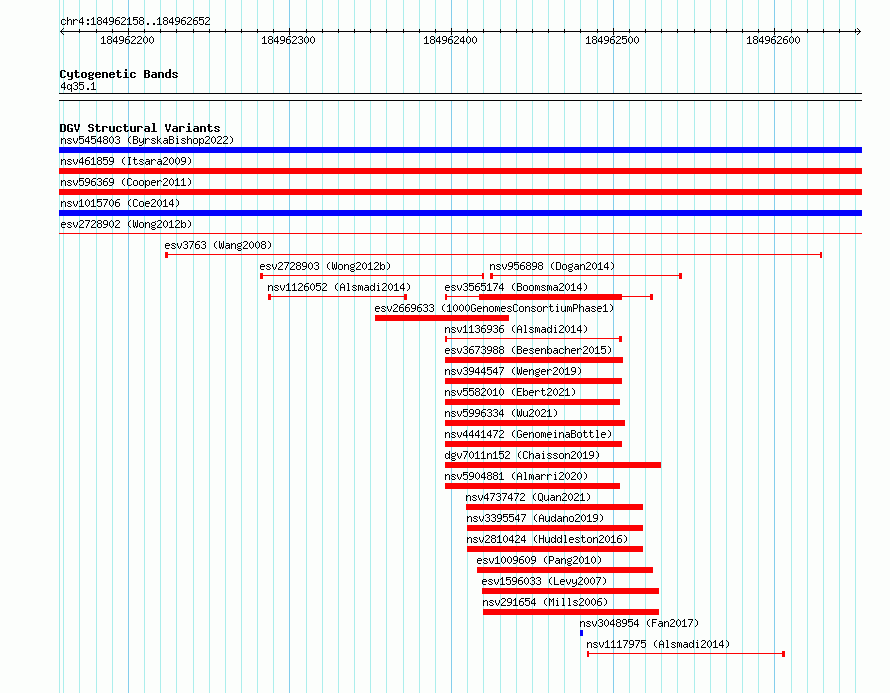890x693 pixels.
Task: Open the nsv461859 (Itsara2009) label
Action: tap(126, 161)
